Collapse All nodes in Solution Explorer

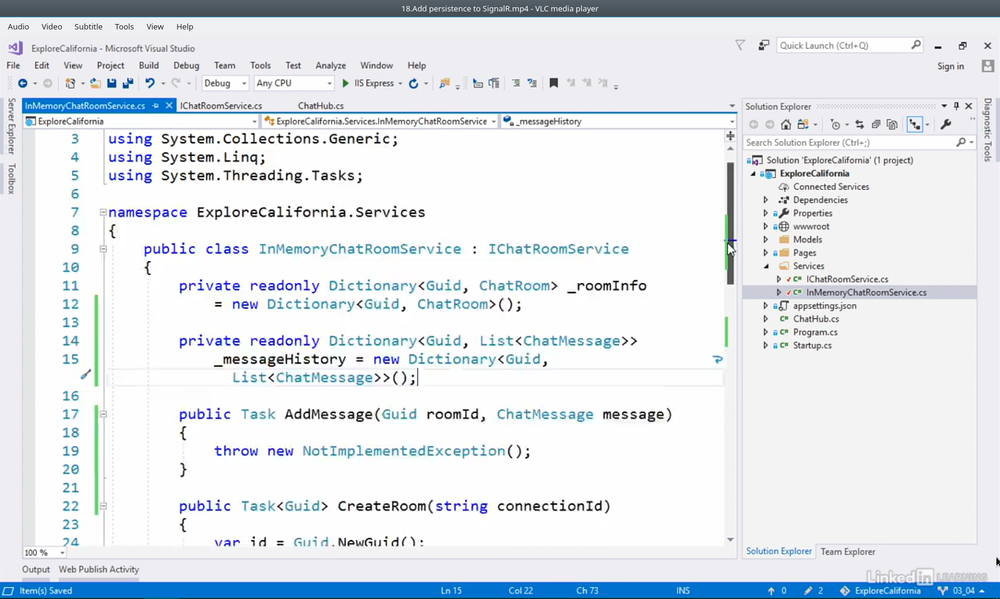pyautogui.click(x=876, y=124)
